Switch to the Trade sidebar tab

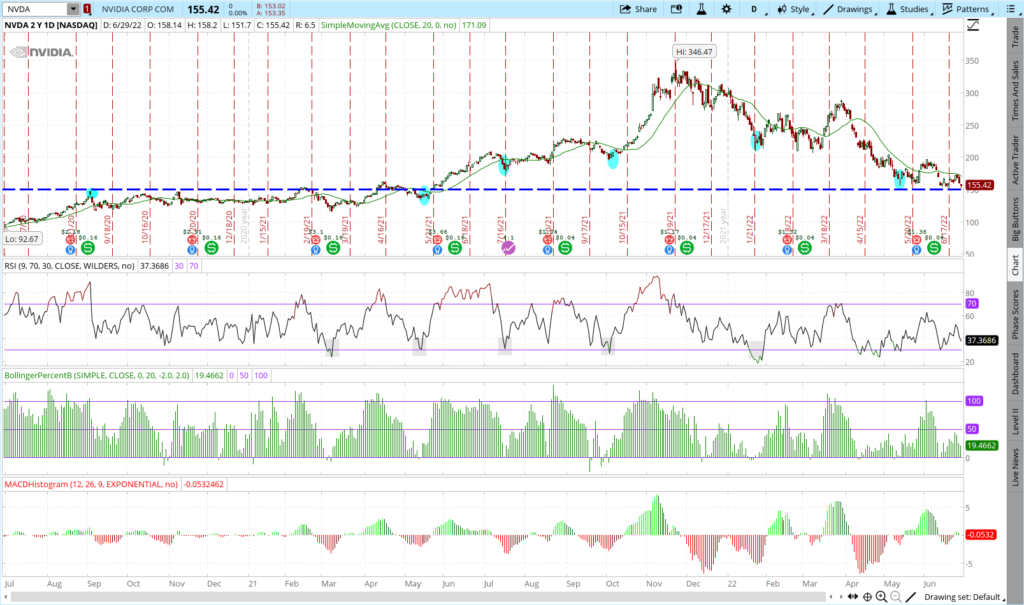[1014, 36]
